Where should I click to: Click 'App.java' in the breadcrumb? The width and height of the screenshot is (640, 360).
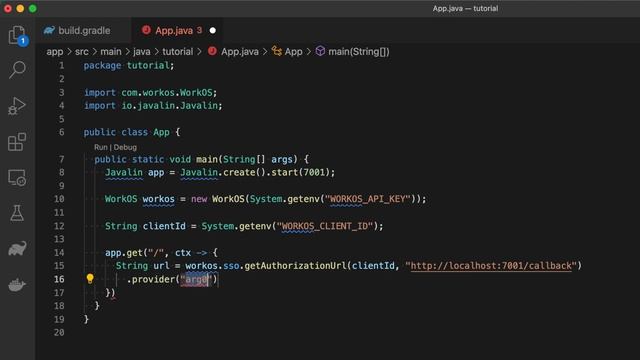240,52
